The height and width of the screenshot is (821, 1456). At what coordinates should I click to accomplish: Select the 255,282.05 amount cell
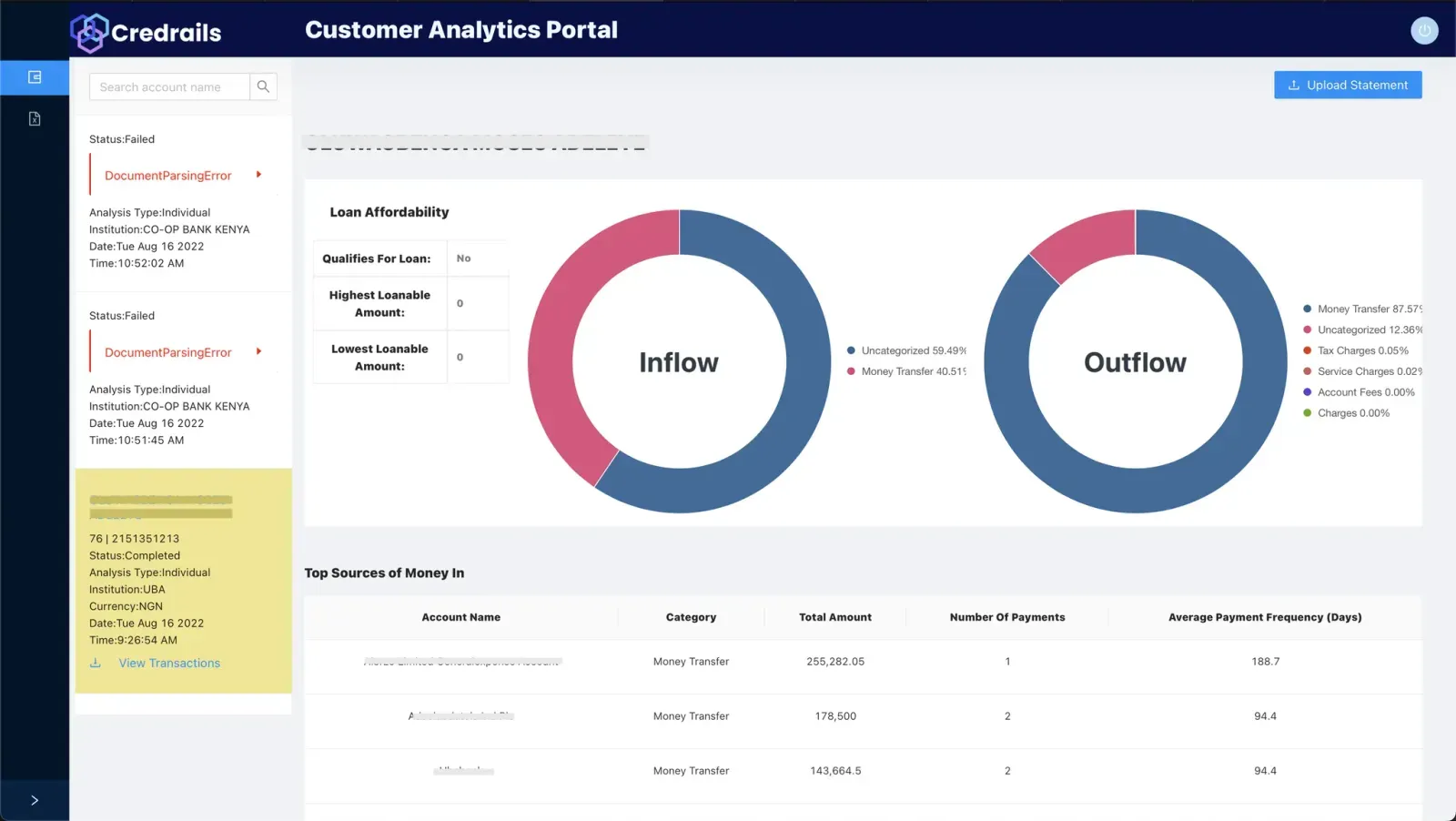tap(835, 662)
